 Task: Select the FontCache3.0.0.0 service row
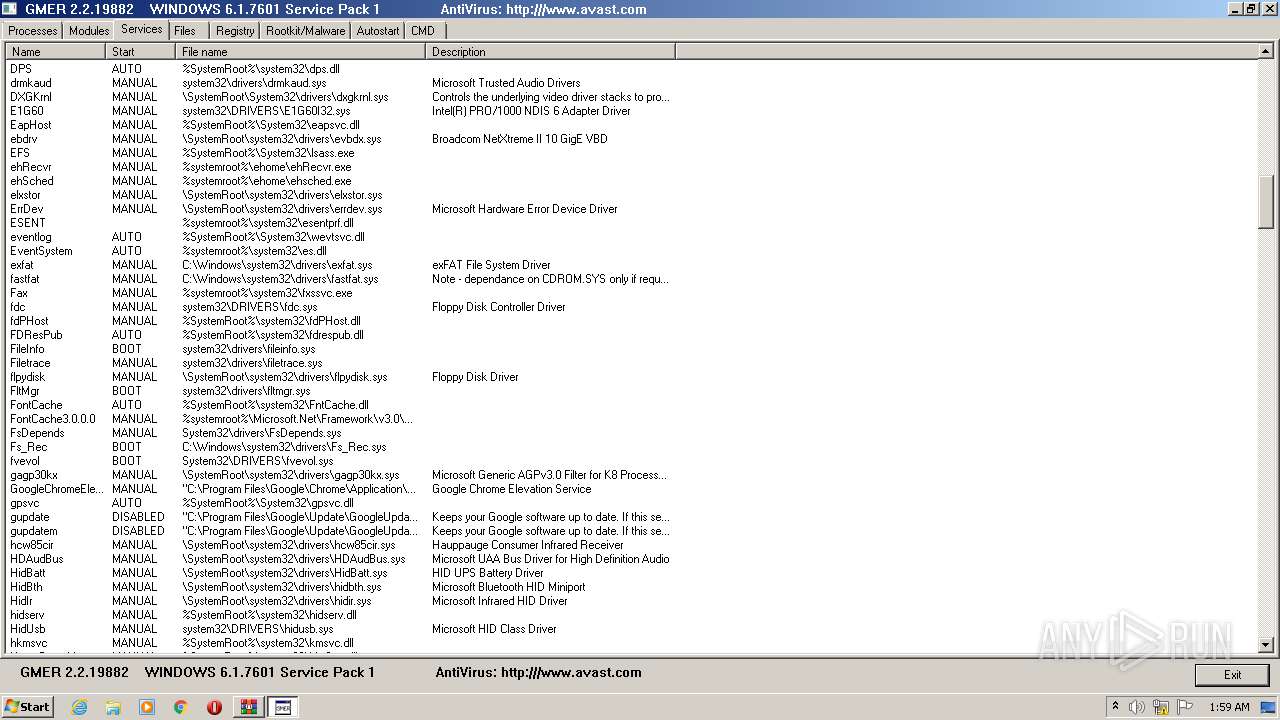pyautogui.click(x=340, y=419)
